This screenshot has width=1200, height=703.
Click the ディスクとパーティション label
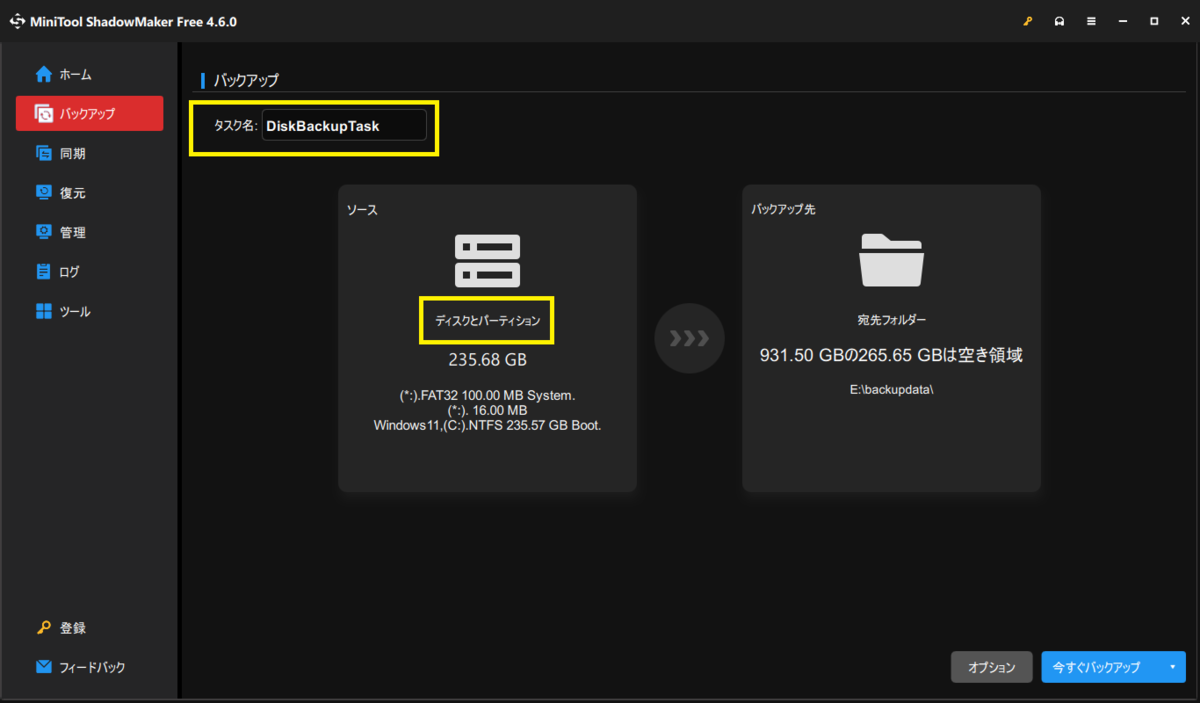tap(487, 321)
